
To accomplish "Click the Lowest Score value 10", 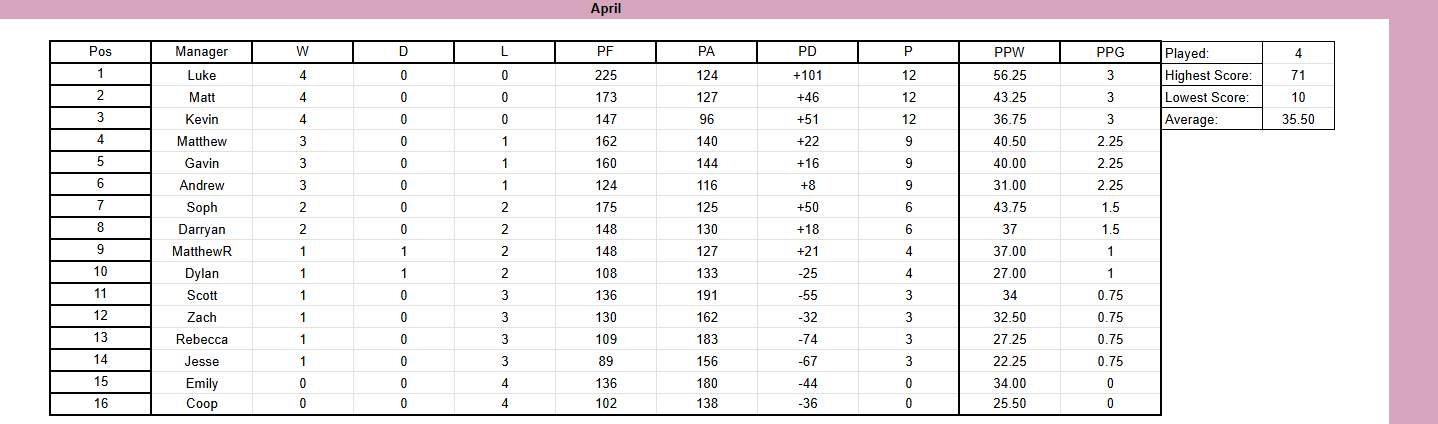I will click(x=1298, y=97).
